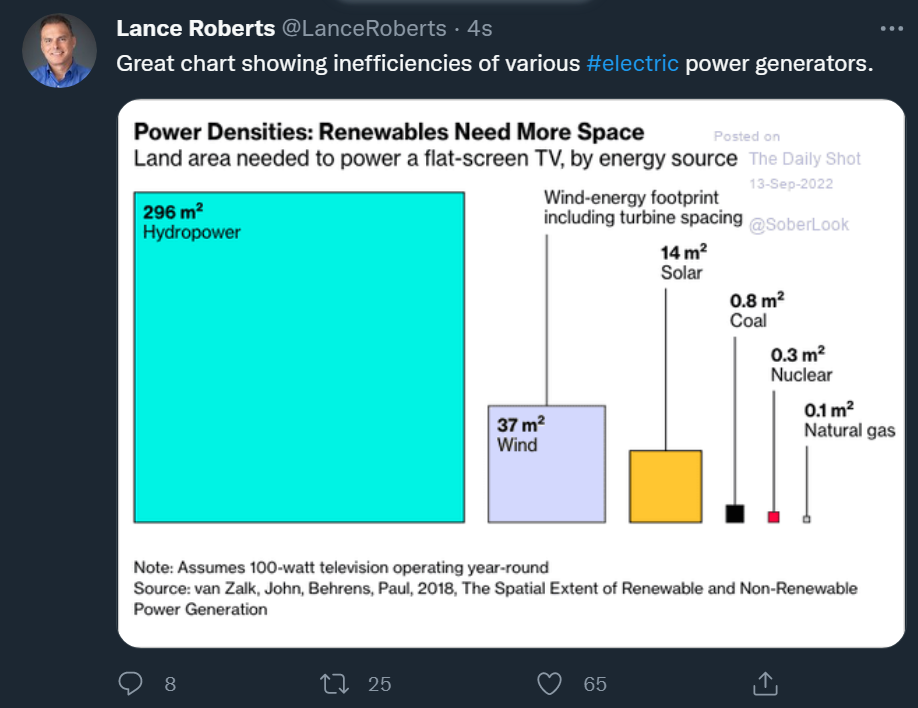
Task: Click the like count 65
Action: [x=595, y=684]
